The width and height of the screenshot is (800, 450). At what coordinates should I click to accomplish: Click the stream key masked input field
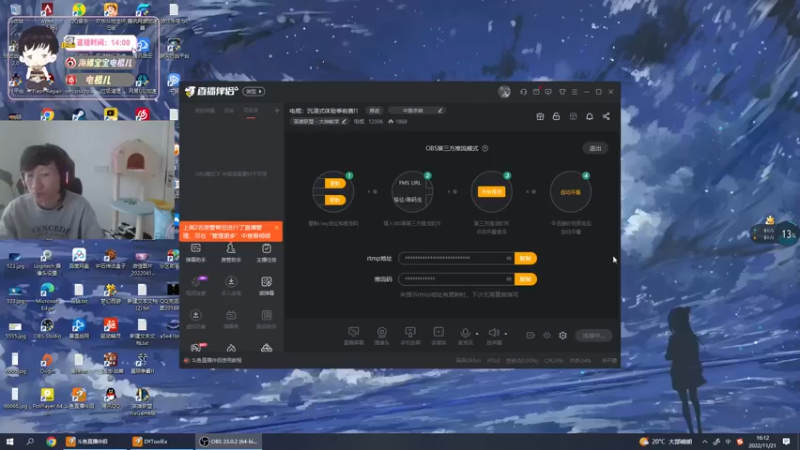coord(456,279)
